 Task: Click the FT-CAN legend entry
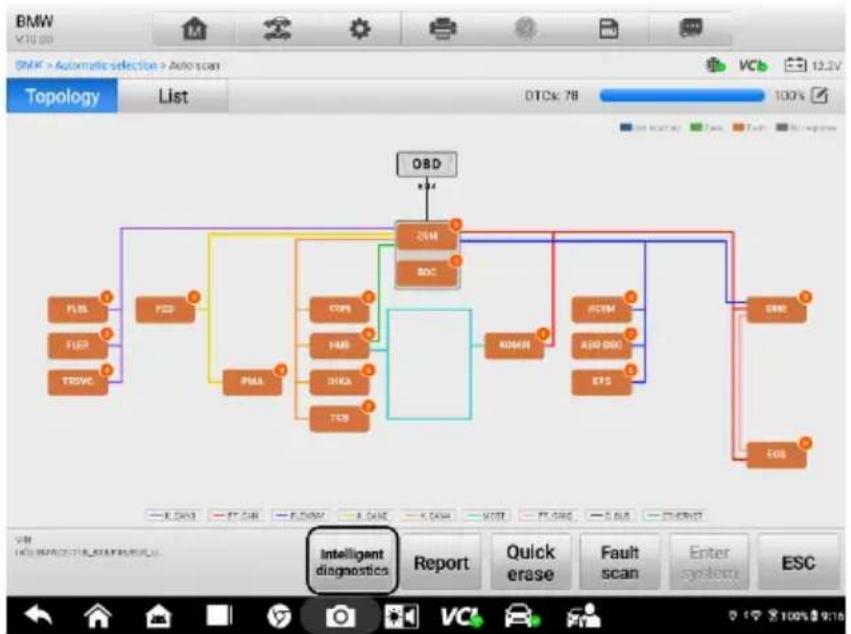tap(235, 515)
